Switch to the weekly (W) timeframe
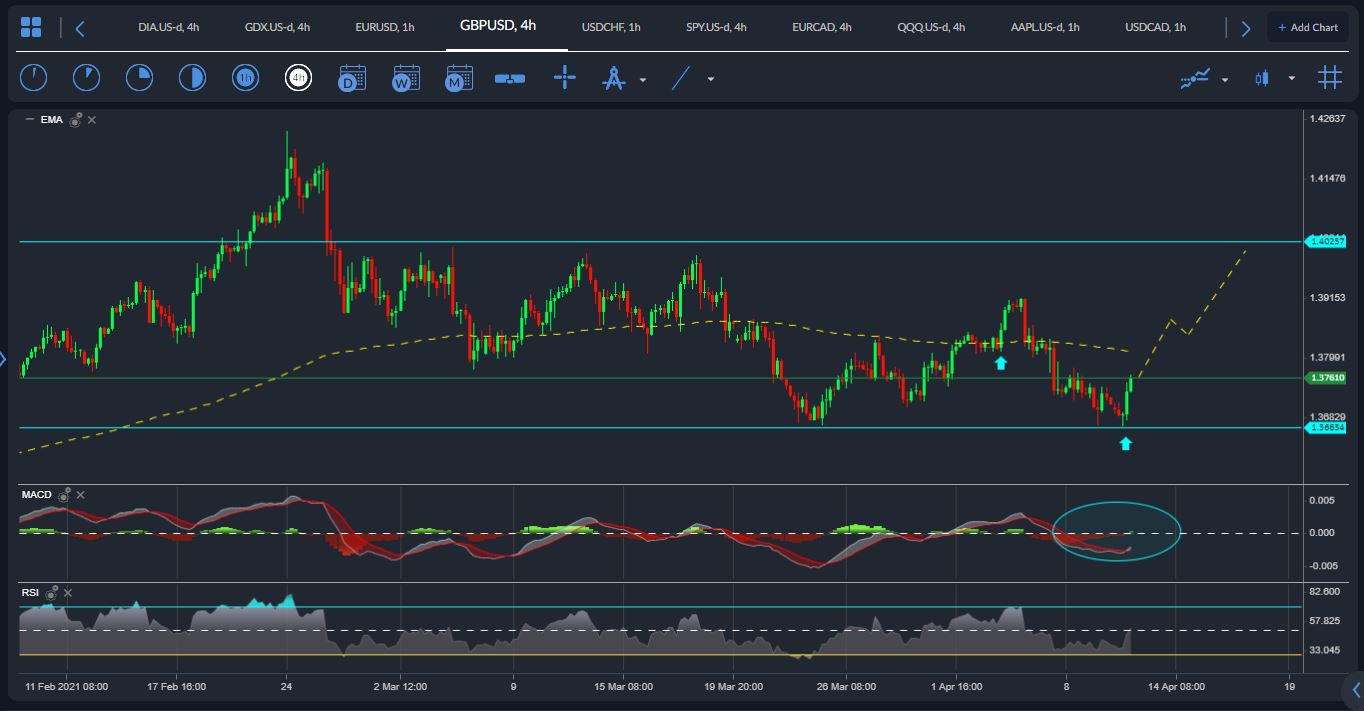This screenshot has height=711, width=1364. point(405,78)
